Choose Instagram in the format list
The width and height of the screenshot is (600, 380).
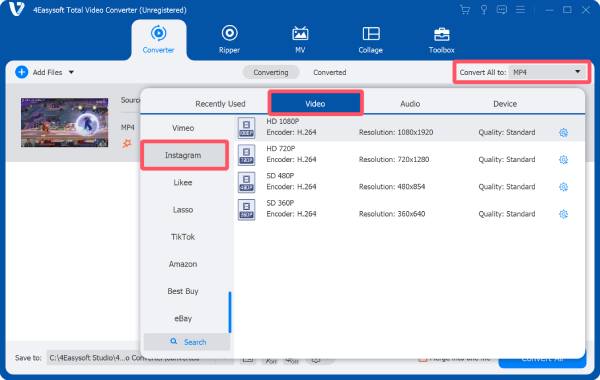point(183,155)
